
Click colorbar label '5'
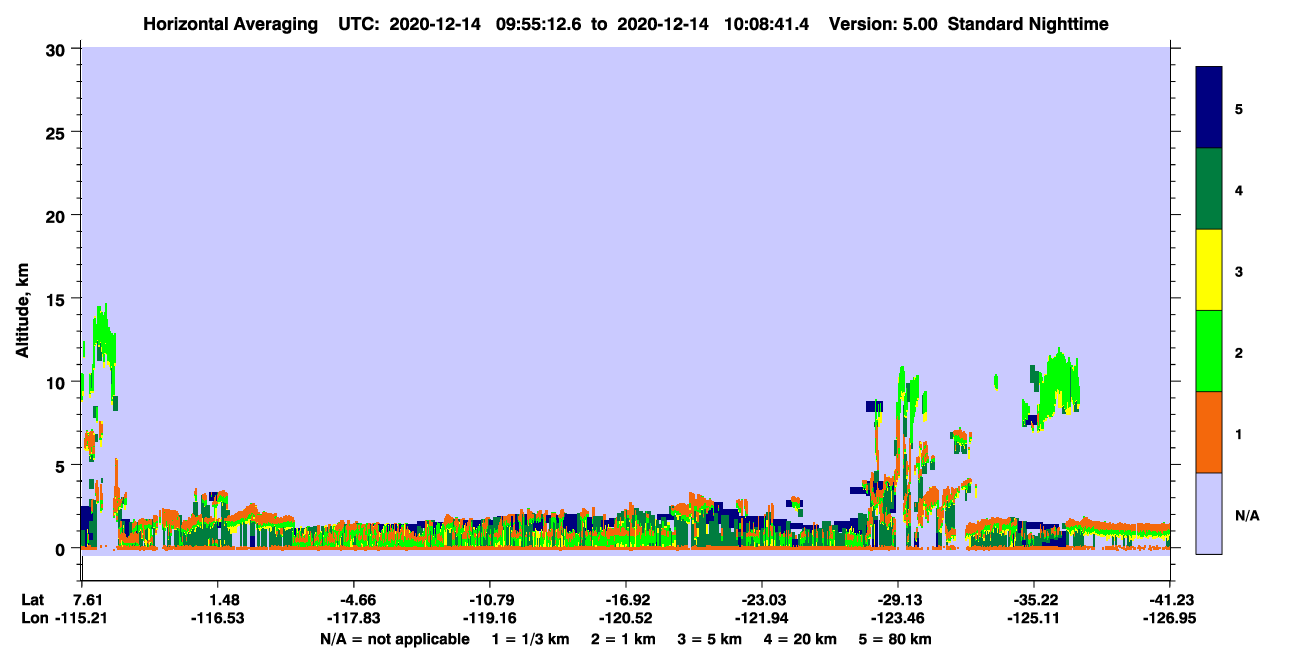point(1239,109)
